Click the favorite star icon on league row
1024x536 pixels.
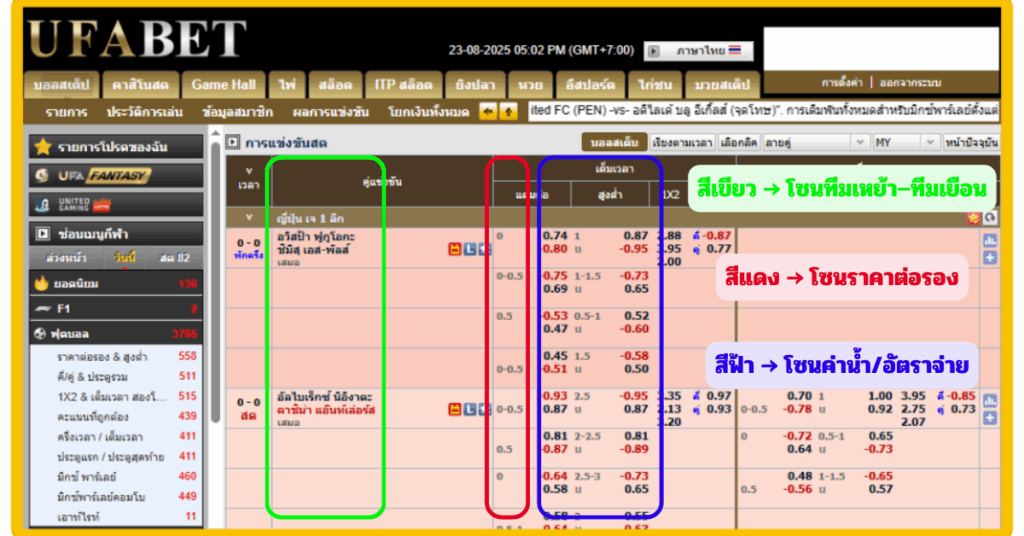[974, 218]
